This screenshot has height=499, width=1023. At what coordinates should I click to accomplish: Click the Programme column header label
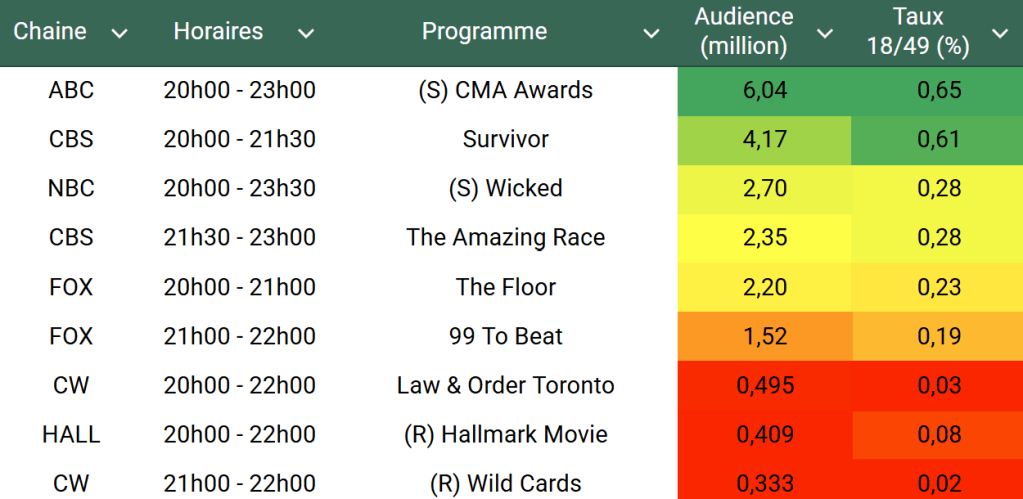click(484, 32)
